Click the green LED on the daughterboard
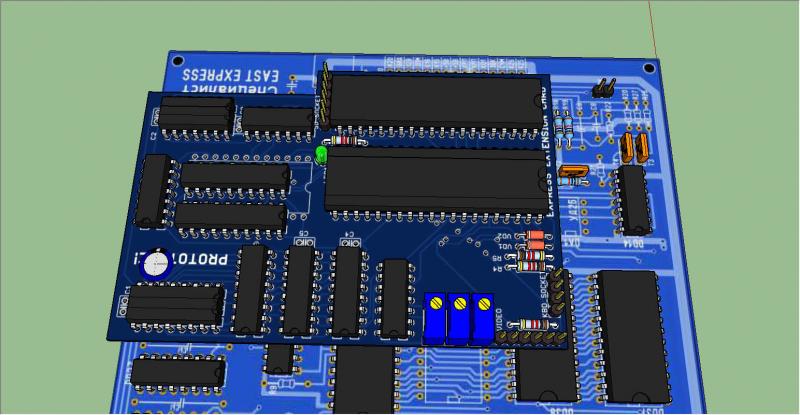This screenshot has width=800, height=415. (322, 155)
